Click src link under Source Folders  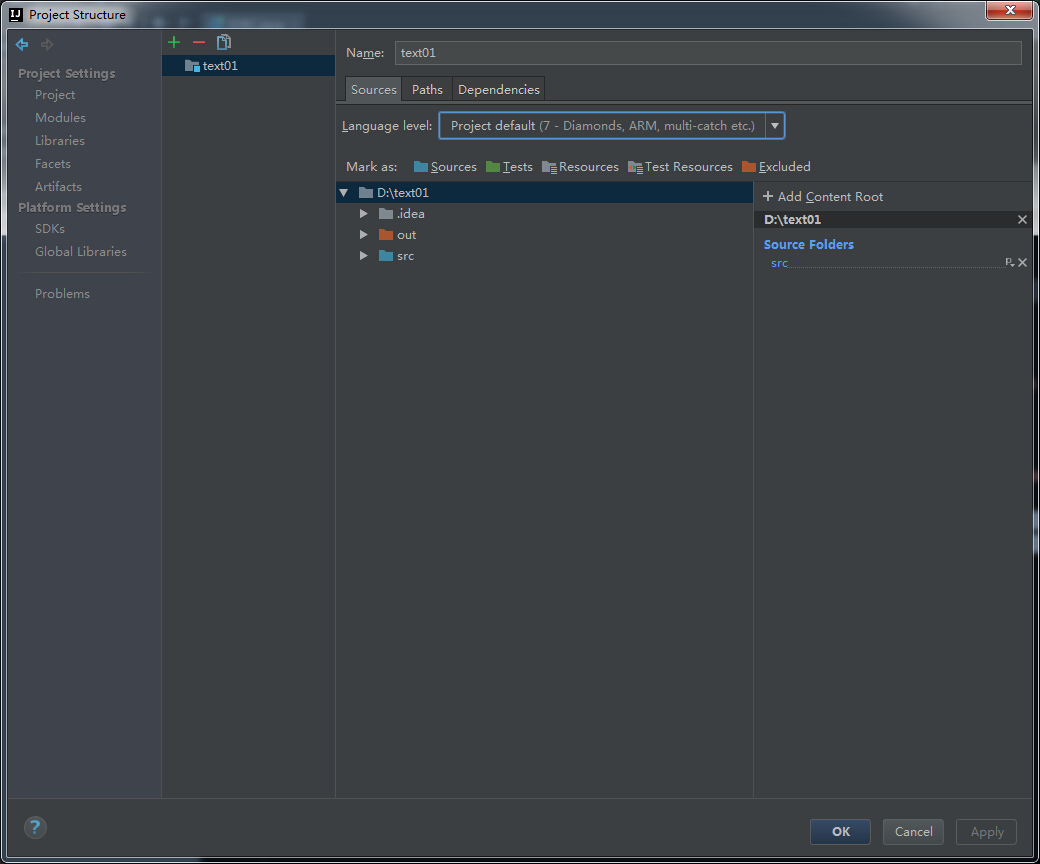[x=779, y=263]
